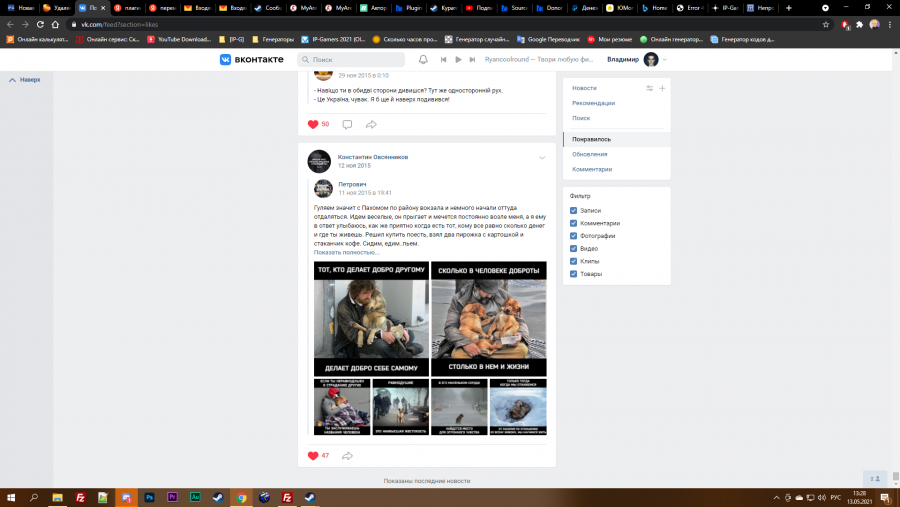Open the [IP-G] bookmarks folder
The height and width of the screenshot is (507, 900).
pos(232,39)
